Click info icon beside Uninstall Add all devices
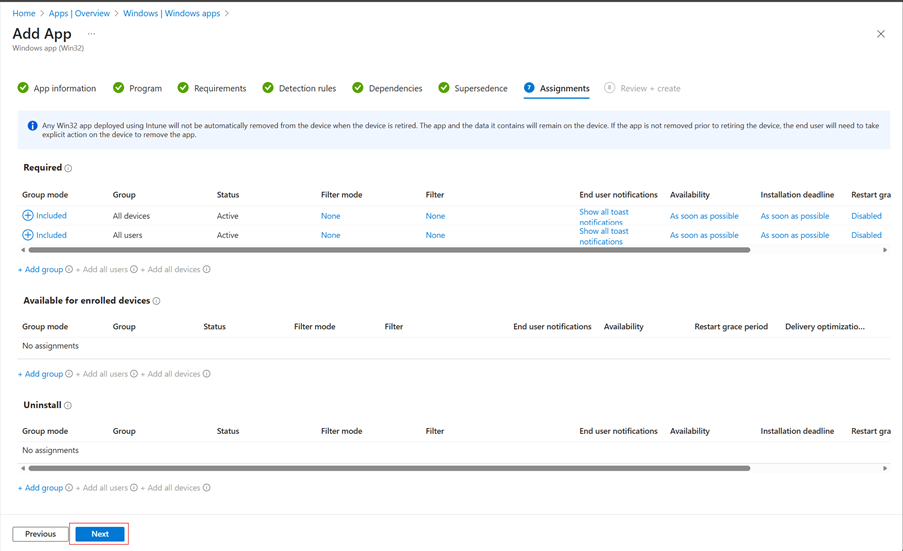This screenshot has height=551, width=903. [206, 488]
